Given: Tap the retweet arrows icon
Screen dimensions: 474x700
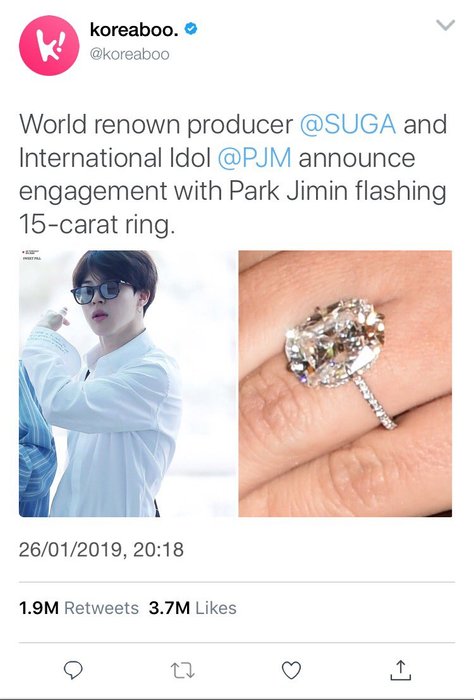Looking at the screenshot, I should point(183,671).
